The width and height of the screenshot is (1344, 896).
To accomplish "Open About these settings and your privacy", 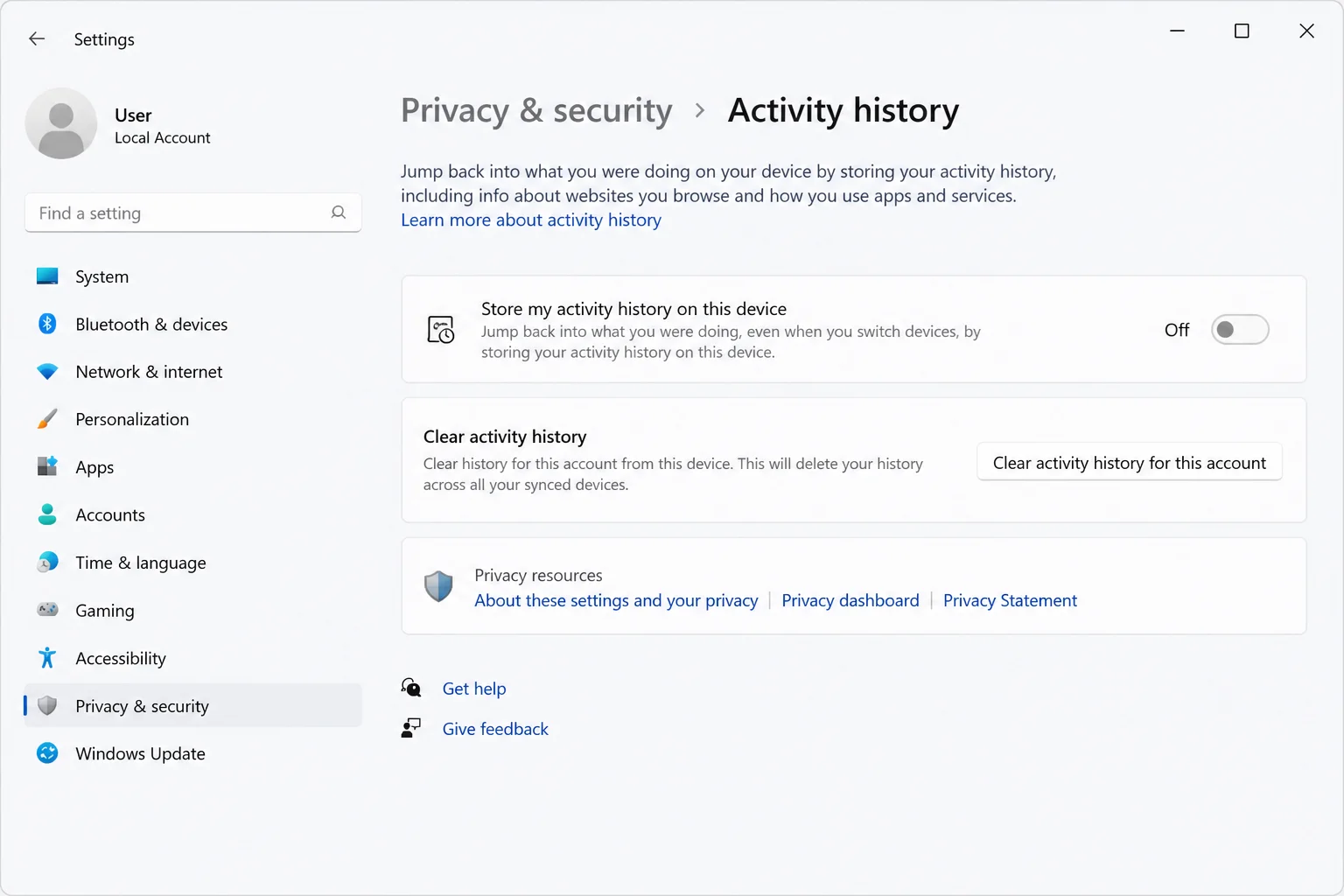I will tap(616, 600).
